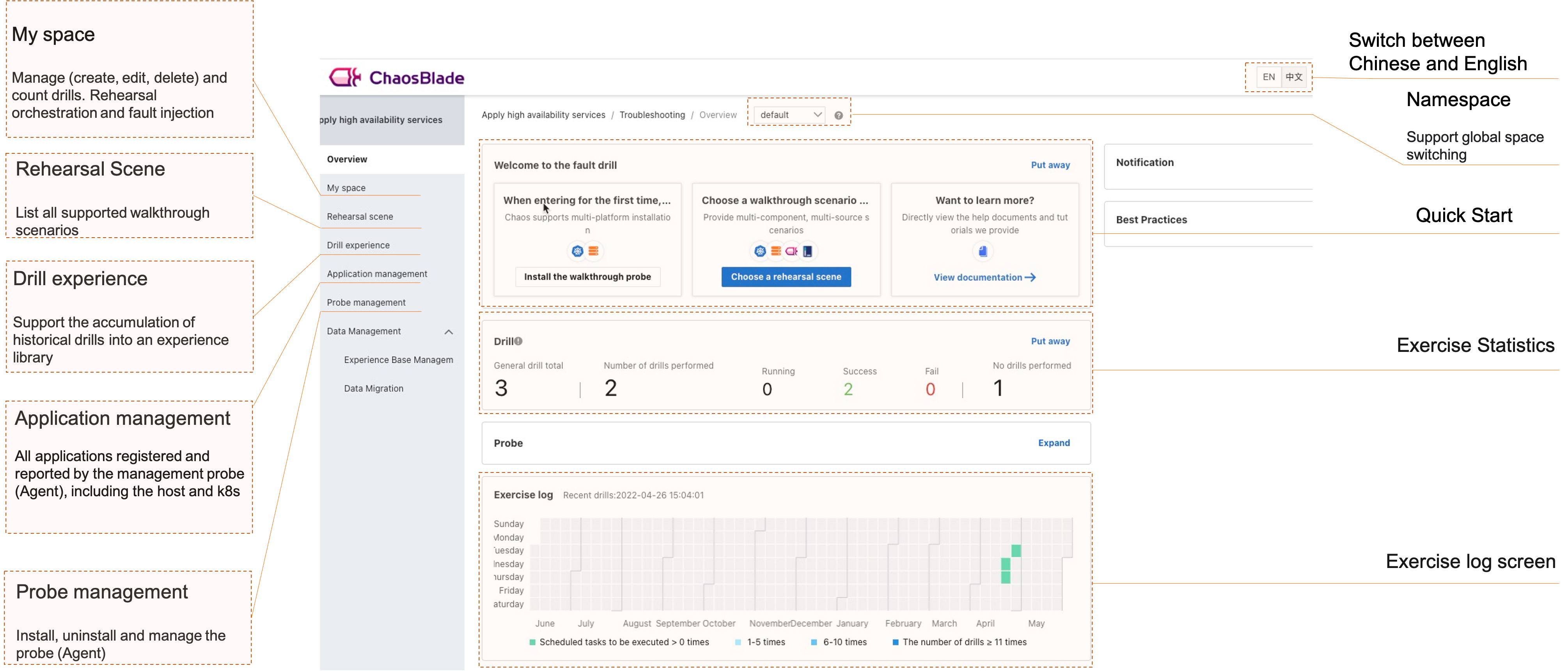Click the green Tuesday cell in the exercise log
Viewport: 1568px width, 671px height.
[1016, 550]
